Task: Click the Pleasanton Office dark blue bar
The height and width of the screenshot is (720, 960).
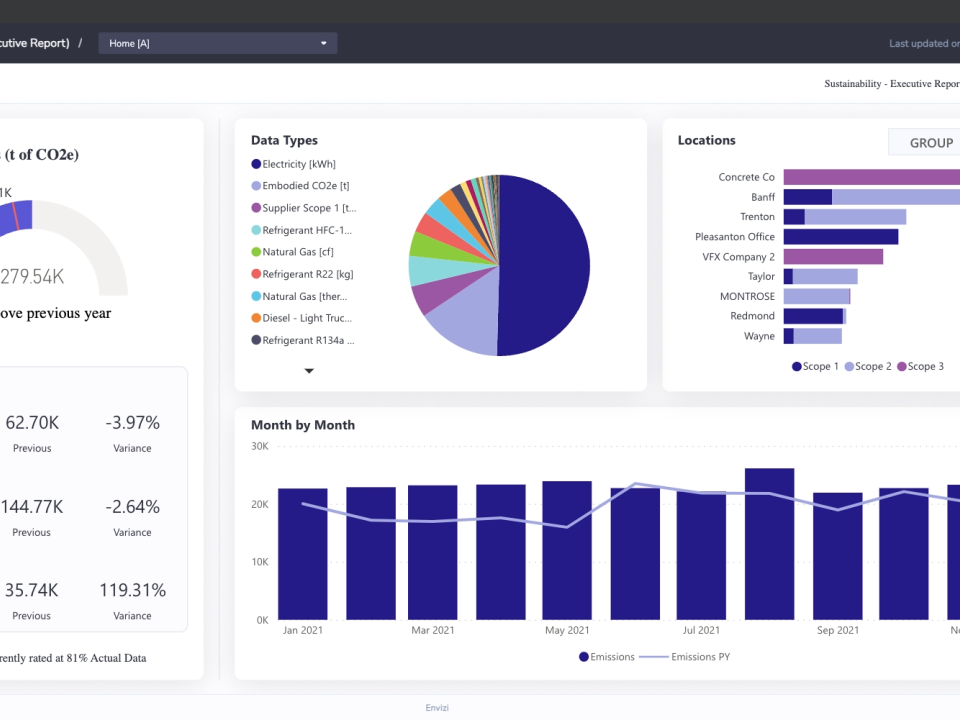Action: [841, 236]
